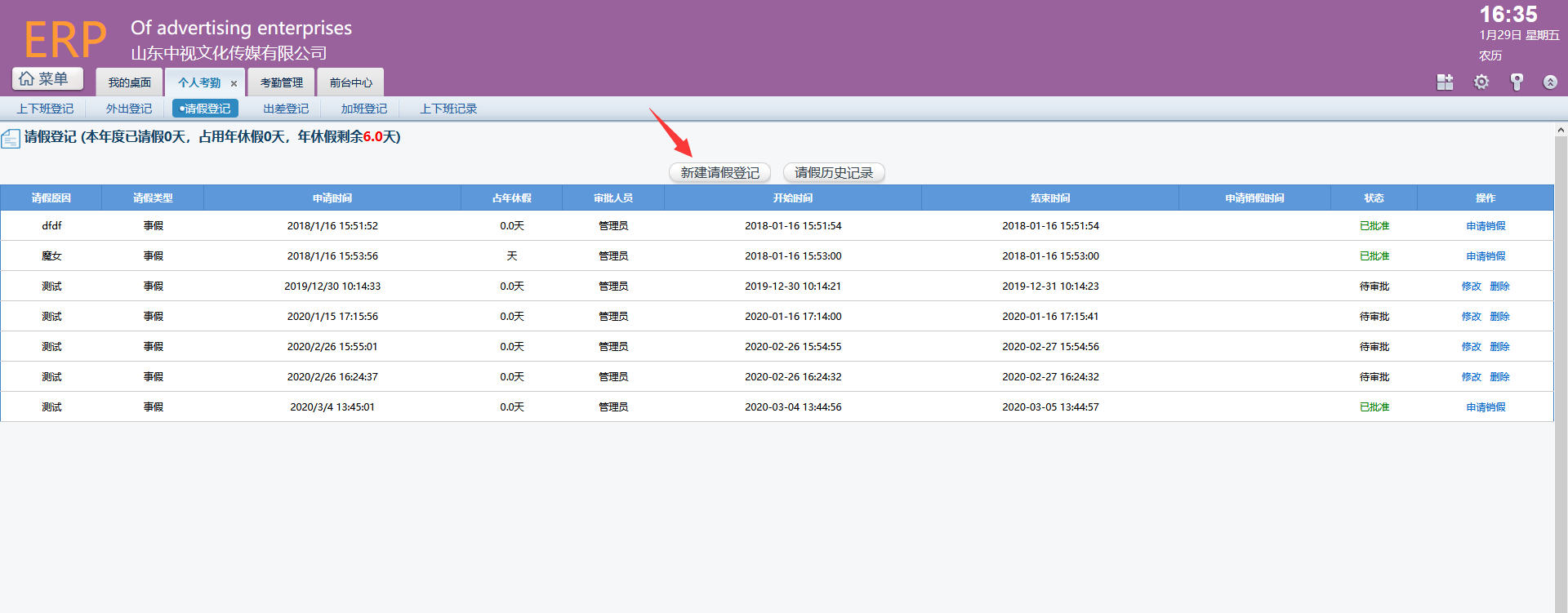1568x613 pixels.
Task: Click 删除 for 2020/2/26 16:24:37 request
Action: tap(1499, 377)
